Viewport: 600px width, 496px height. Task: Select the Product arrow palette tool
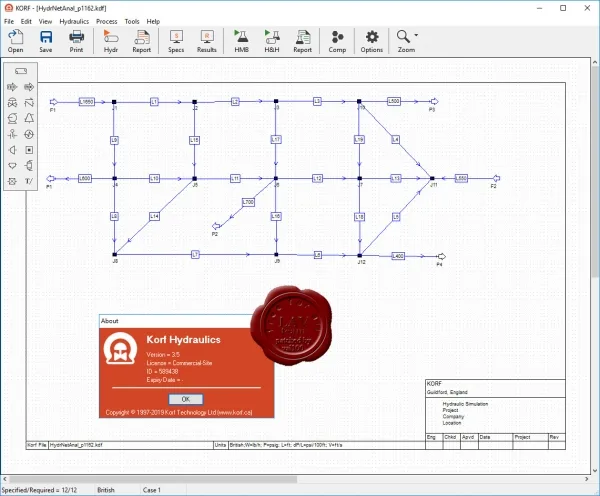[29, 87]
